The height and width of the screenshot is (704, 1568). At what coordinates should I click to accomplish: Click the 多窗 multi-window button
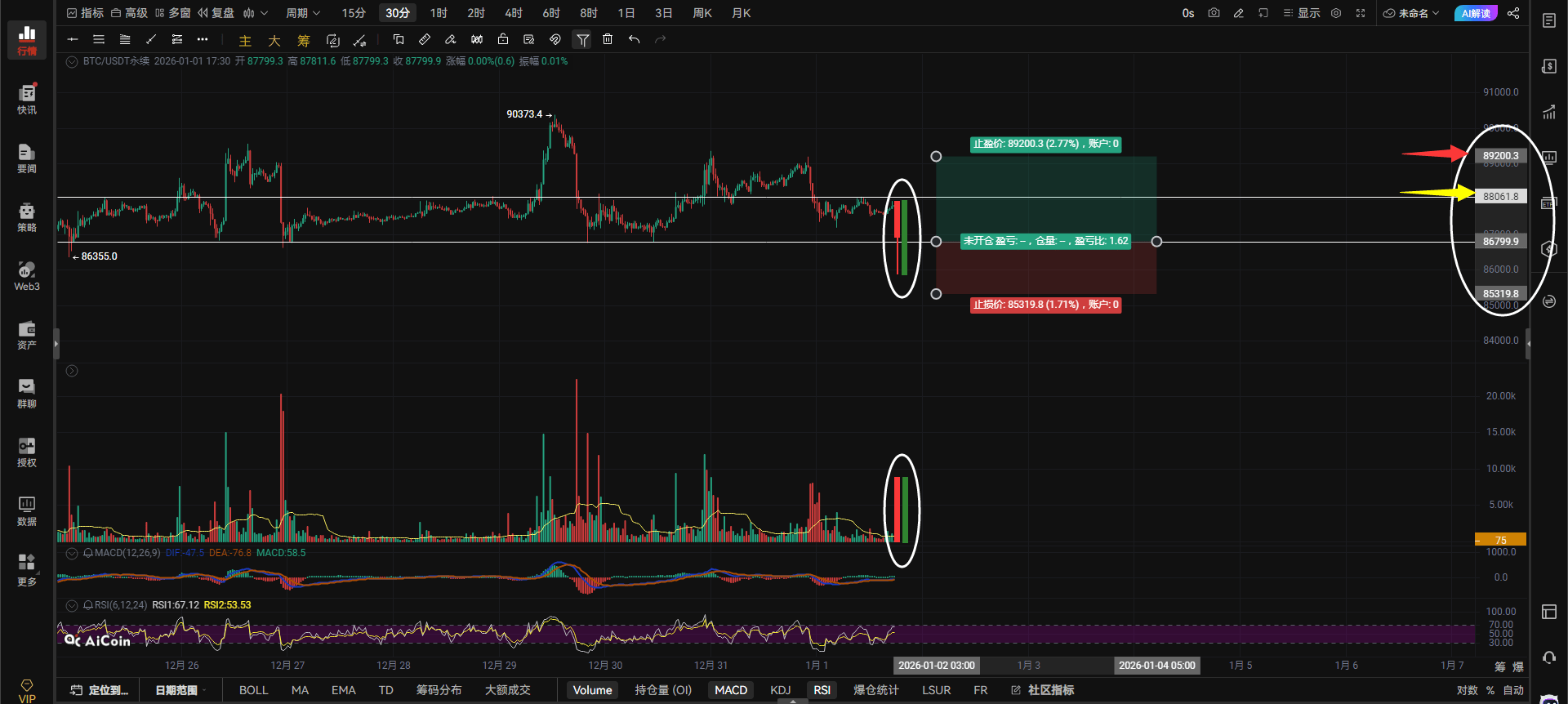[172, 13]
